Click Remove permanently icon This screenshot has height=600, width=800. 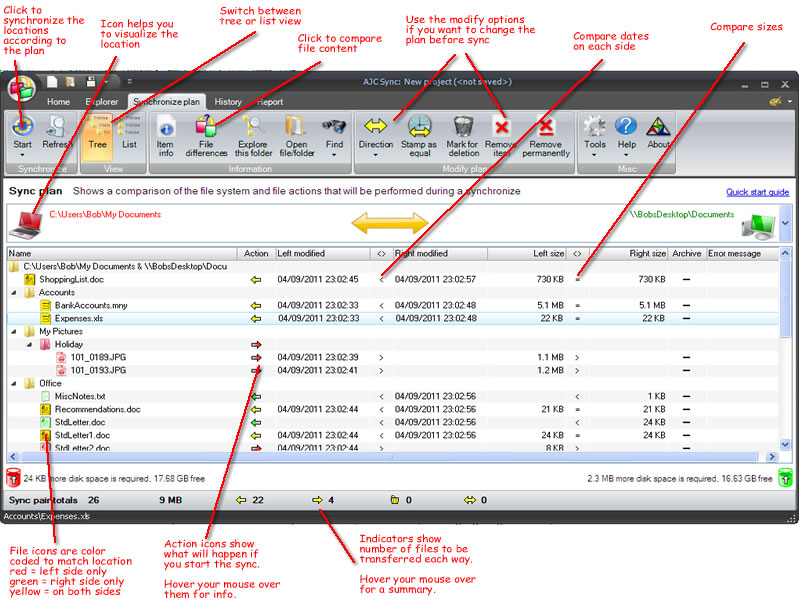click(546, 127)
